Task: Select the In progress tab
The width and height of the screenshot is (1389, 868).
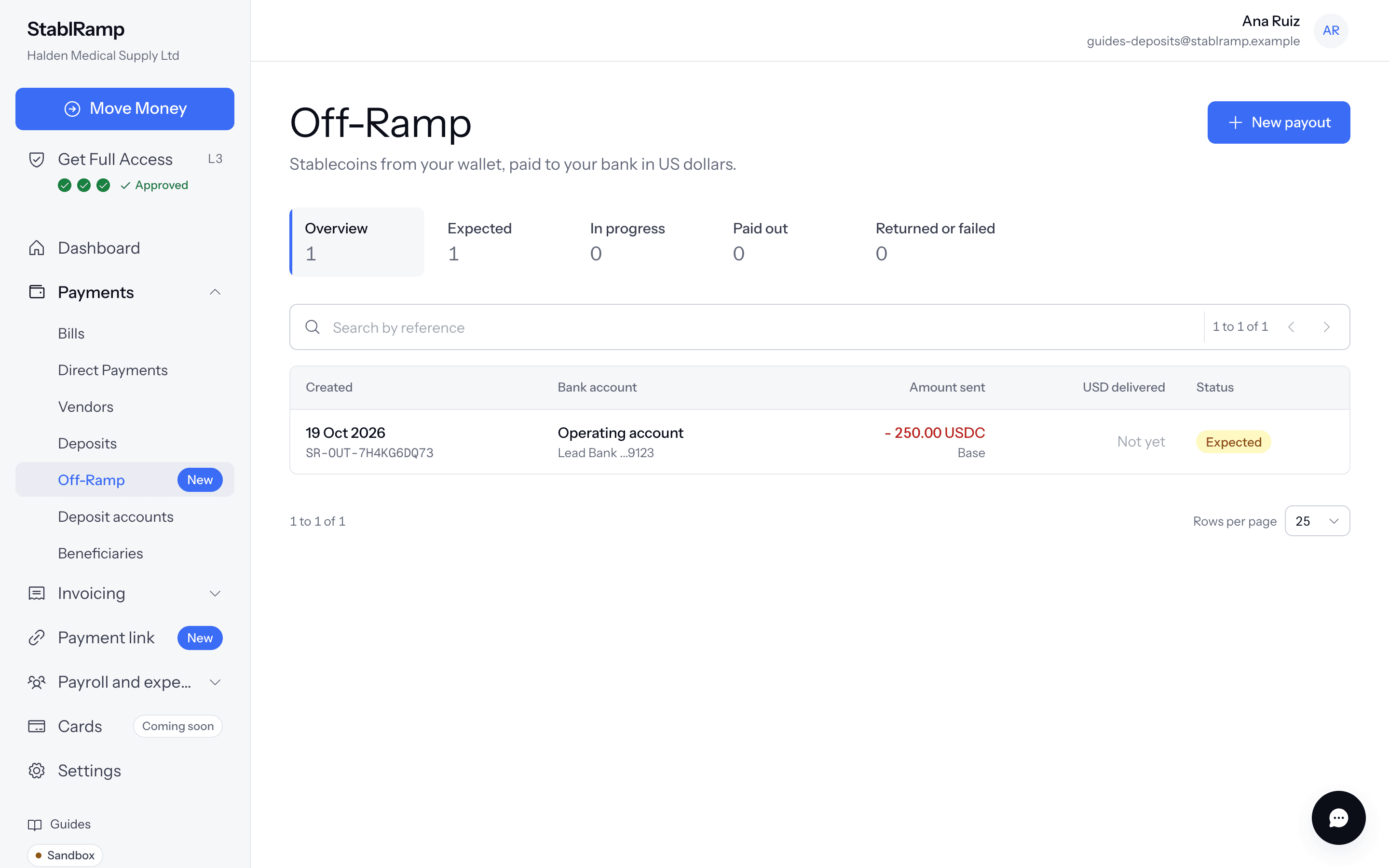Action: pyautogui.click(x=642, y=242)
